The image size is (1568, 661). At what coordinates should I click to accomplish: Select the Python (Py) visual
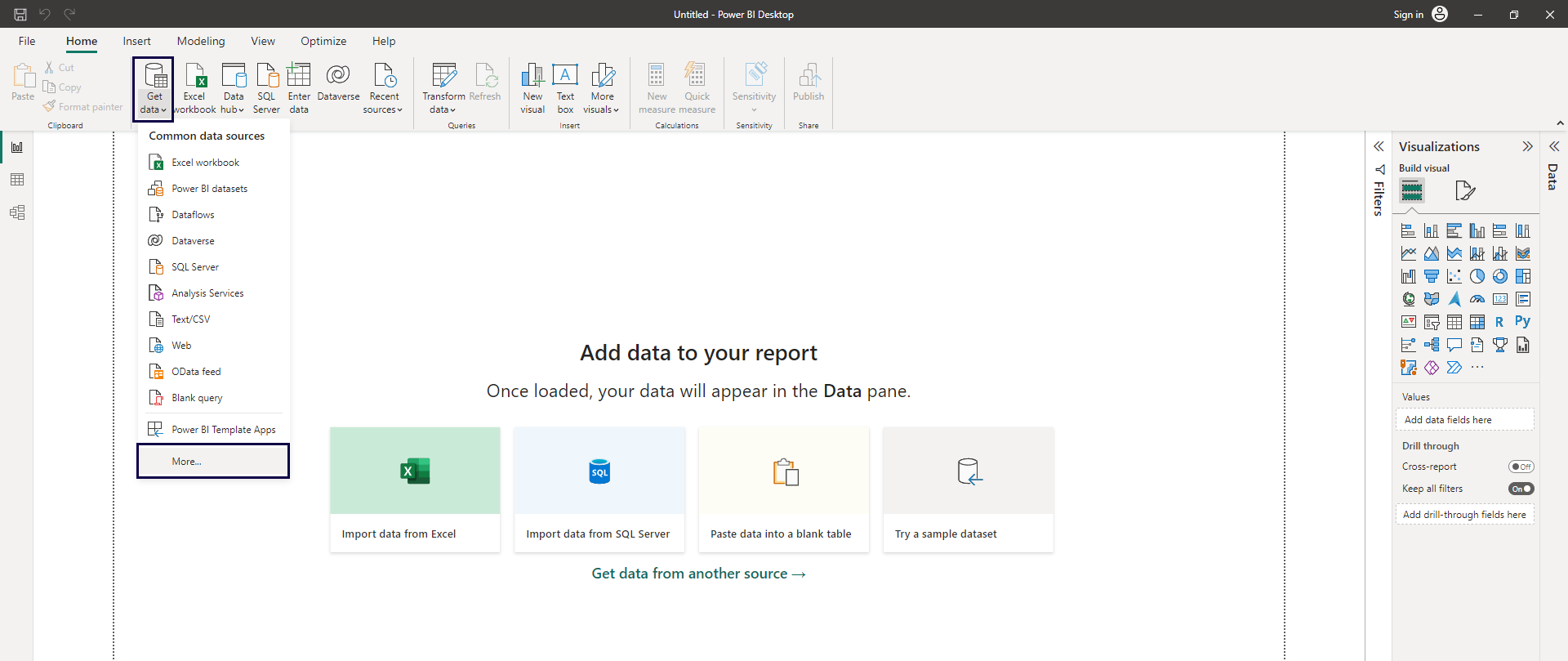click(1522, 322)
